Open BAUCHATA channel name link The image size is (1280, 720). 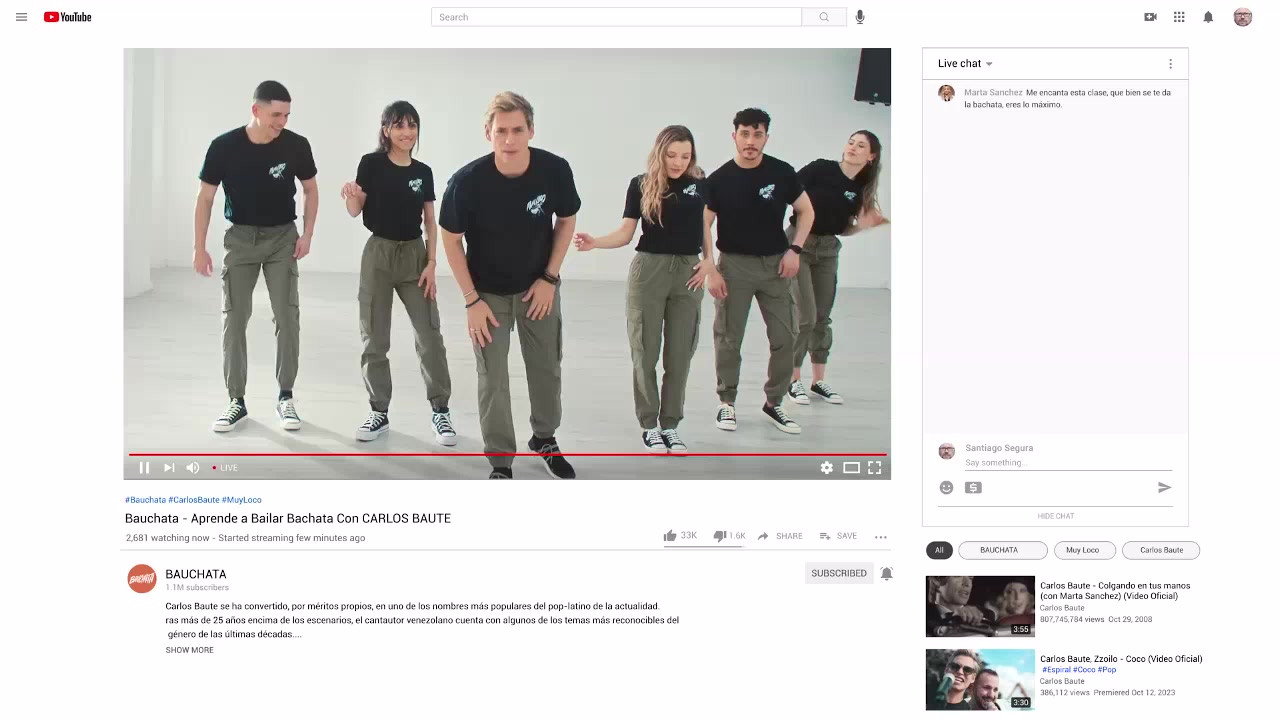pyautogui.click(x=196, y=574)
